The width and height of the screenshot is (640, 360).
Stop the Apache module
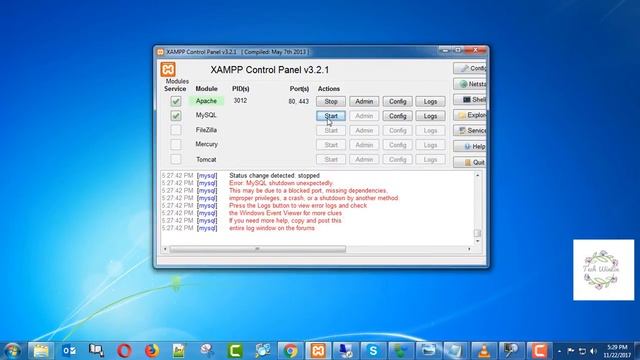point(331,101)
